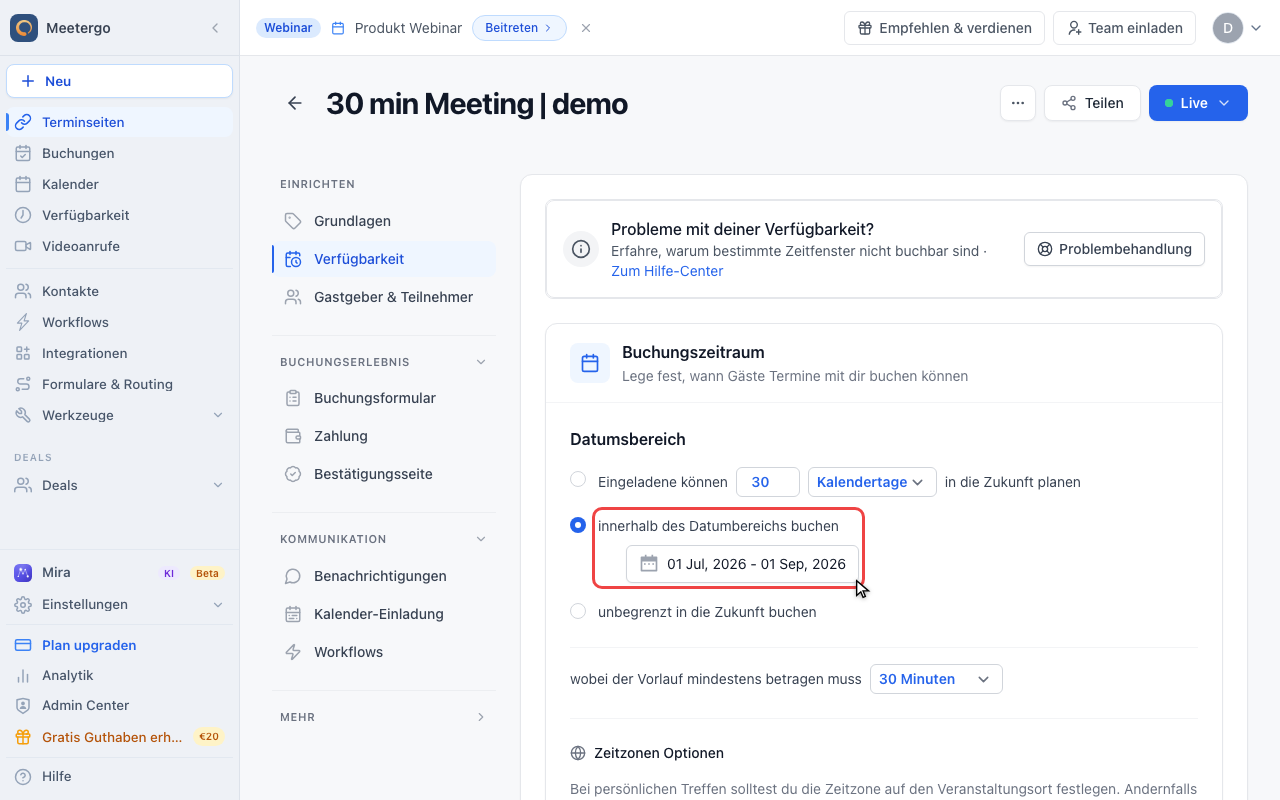Click the Problembehandlung button
1280x800 pixels.
pyautogui.click(x=1114, y=249)
